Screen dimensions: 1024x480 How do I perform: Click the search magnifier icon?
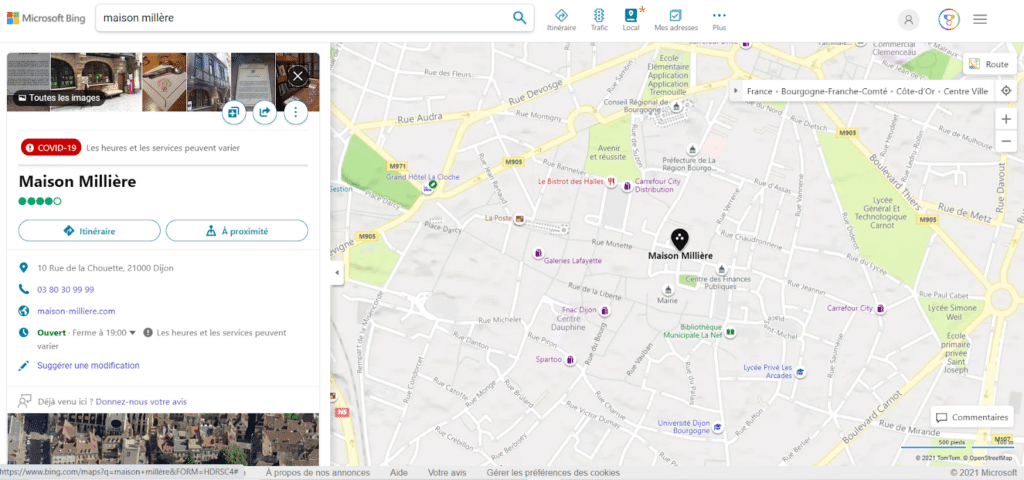pyautogui.click(x=519, y=18)
